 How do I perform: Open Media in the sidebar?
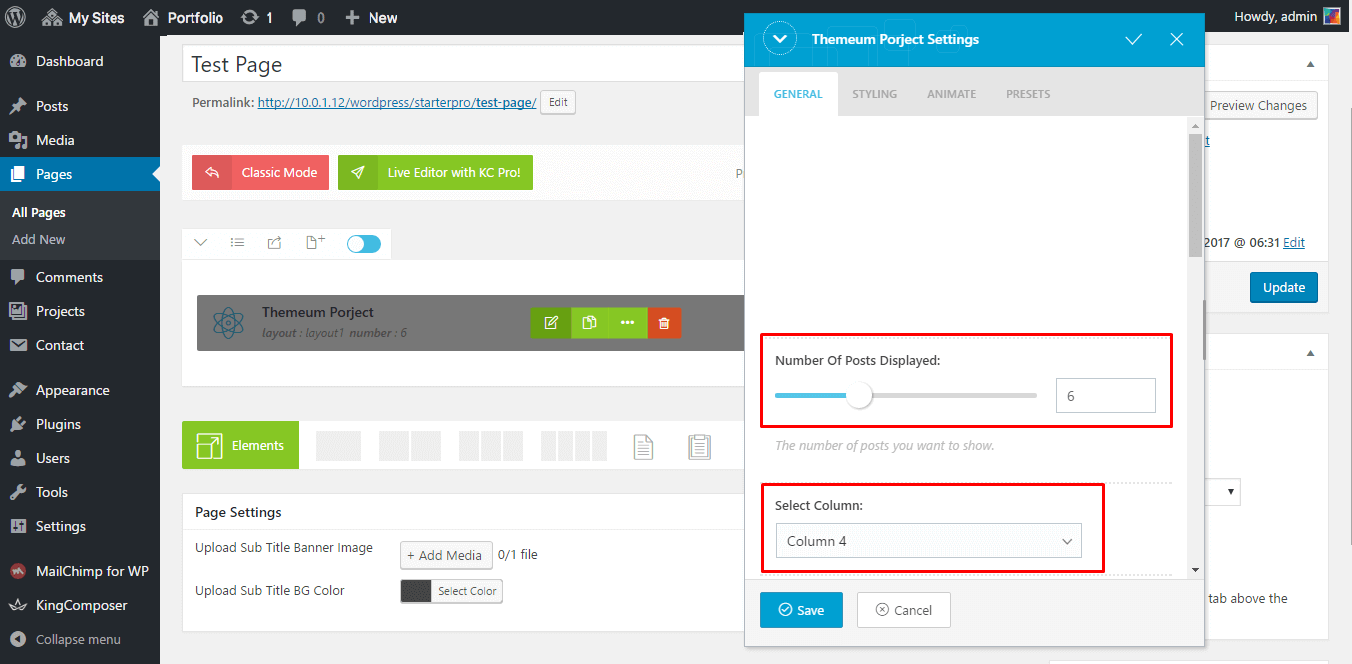click(x=80, y=140)
